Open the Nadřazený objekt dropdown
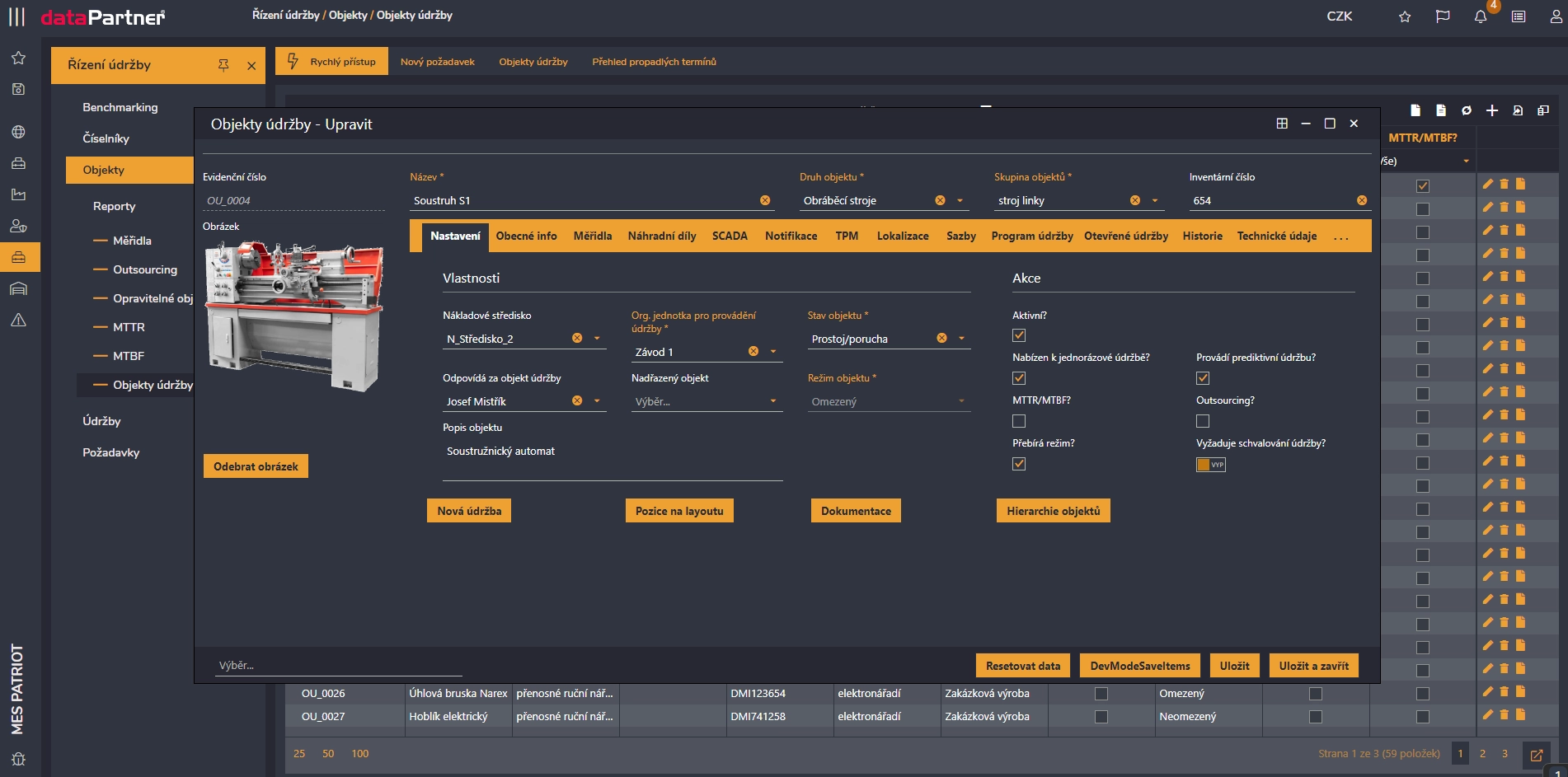 click(772, 401)
